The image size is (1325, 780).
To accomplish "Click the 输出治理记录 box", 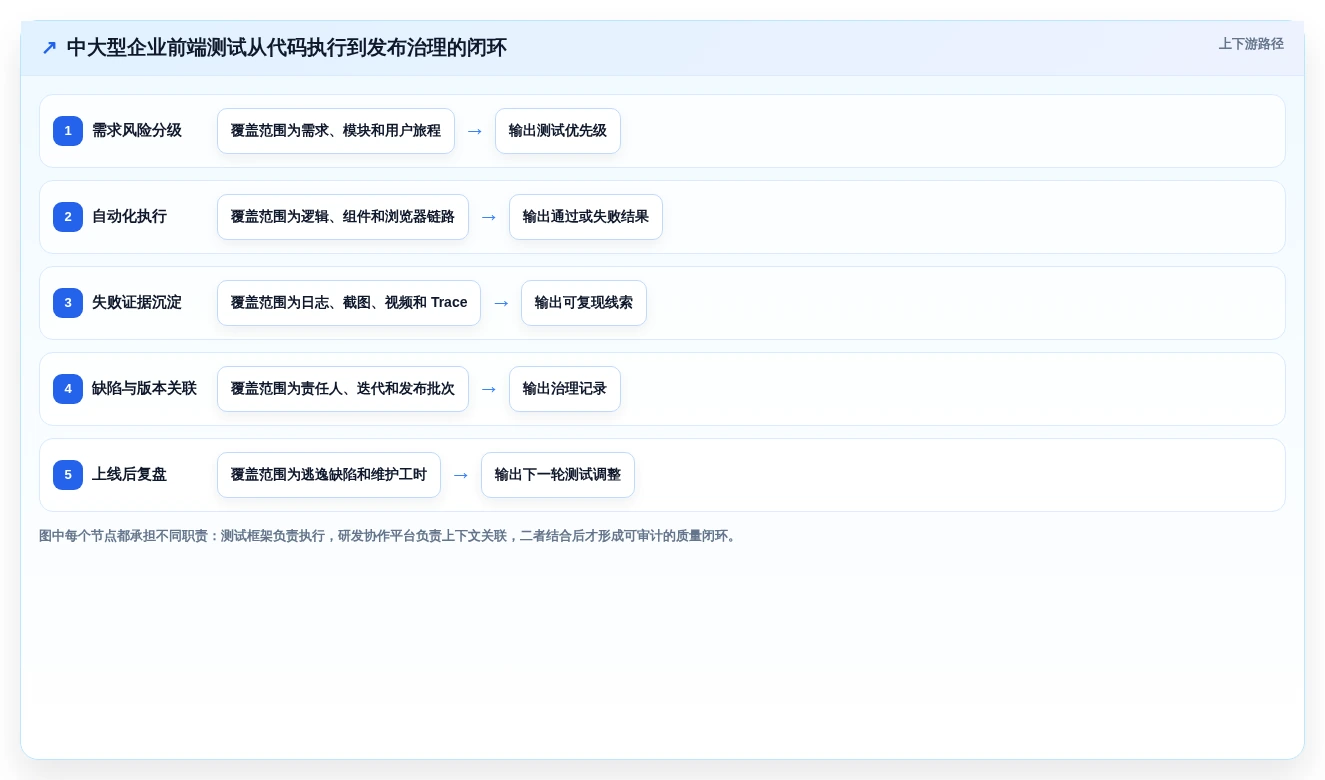I will (x=565, y=389).
